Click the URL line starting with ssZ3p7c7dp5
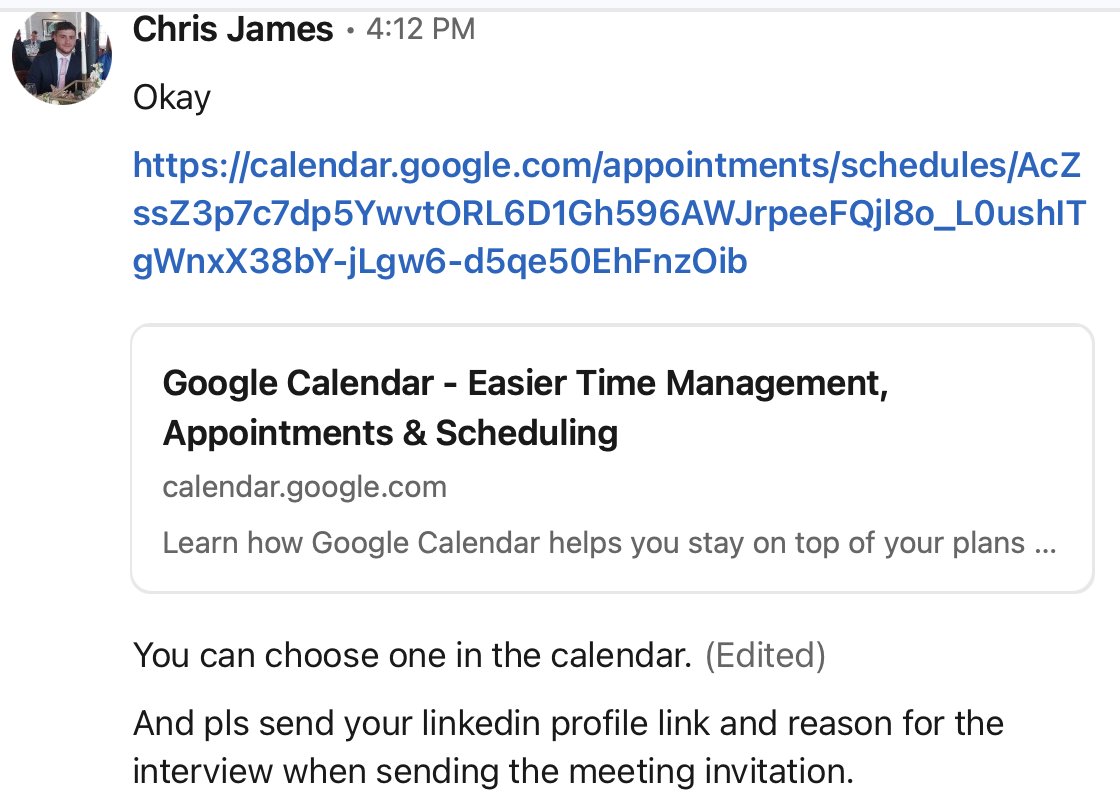The height and width of the screenshot is (806, 1120). 608,214
